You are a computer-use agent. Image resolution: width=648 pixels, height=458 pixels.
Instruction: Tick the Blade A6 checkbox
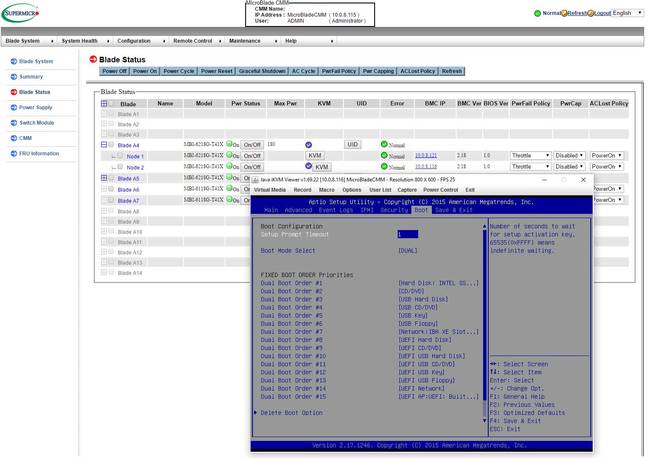pos(112,189)
